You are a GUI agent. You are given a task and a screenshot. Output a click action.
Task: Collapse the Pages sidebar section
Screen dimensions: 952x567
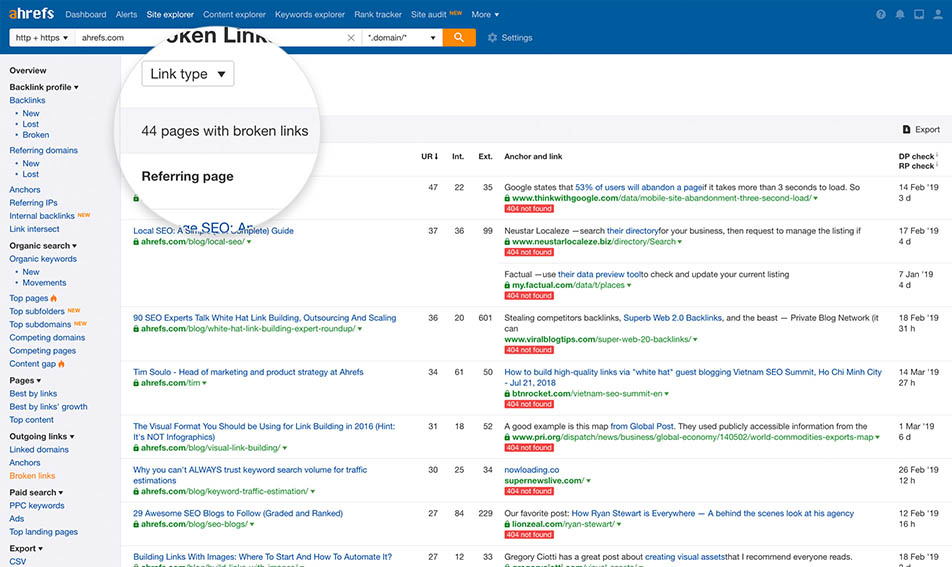[25, 381]
